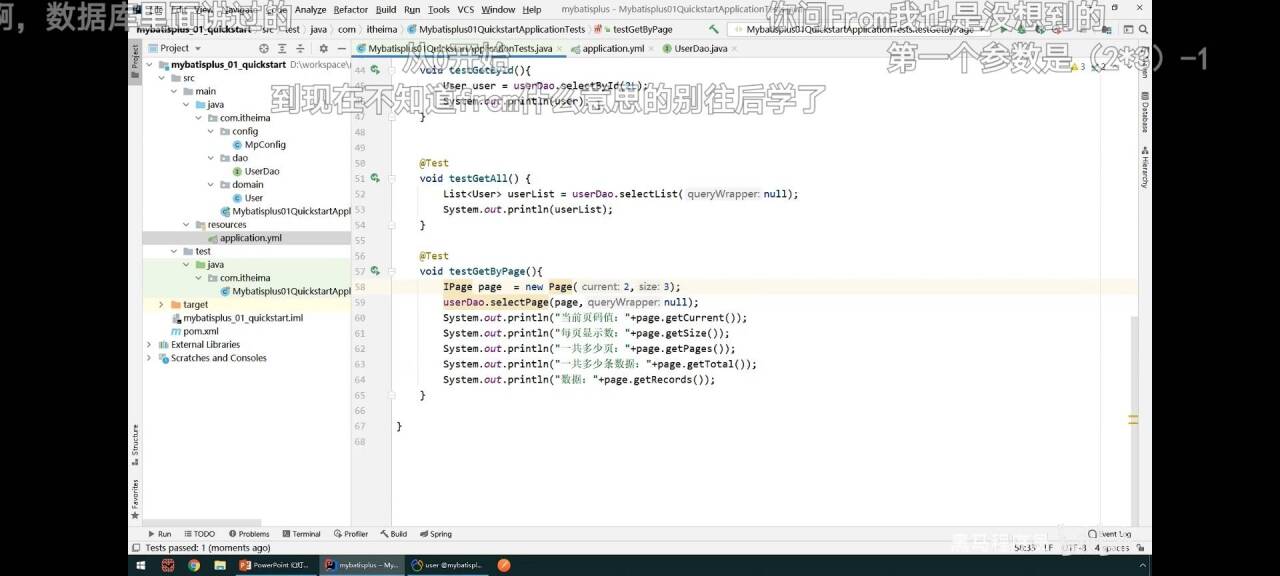Open the Run tool window
The height and width of the screenshot is (576, 1280).
[159, 534]
